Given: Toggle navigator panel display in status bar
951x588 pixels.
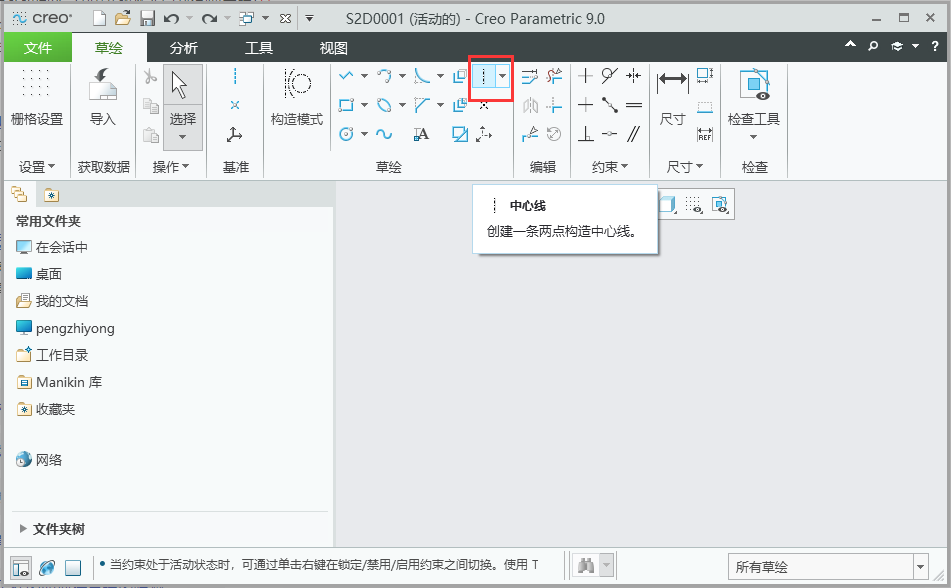Looking at the screenshot, I should click(x=21, y=568).
